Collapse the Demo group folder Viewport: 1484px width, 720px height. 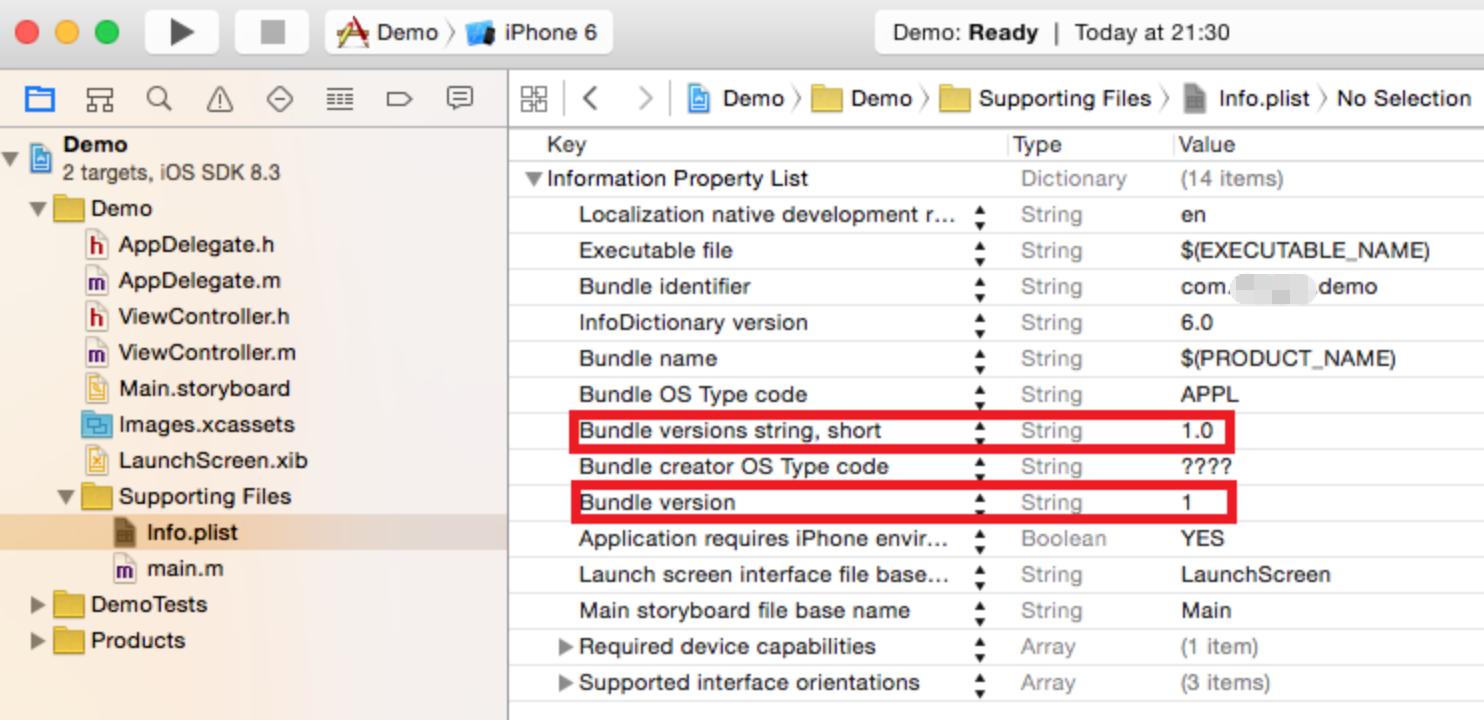[38, 209]
